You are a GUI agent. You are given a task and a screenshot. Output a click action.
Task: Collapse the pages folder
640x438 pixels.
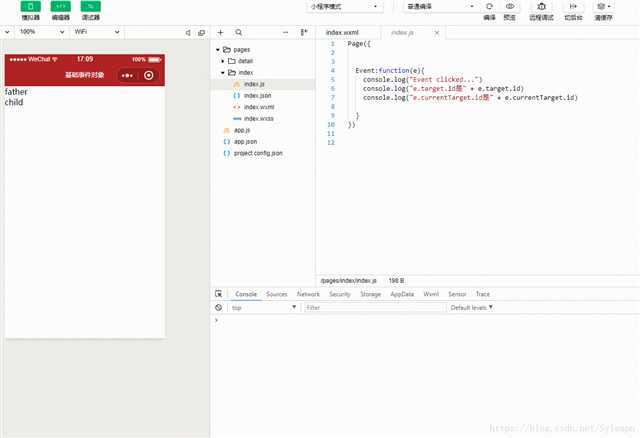pyautogui.click(x=218, y=50)
